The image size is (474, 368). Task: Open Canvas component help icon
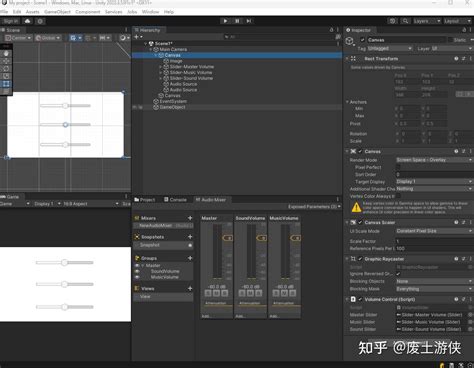click(x=456, y=151)
